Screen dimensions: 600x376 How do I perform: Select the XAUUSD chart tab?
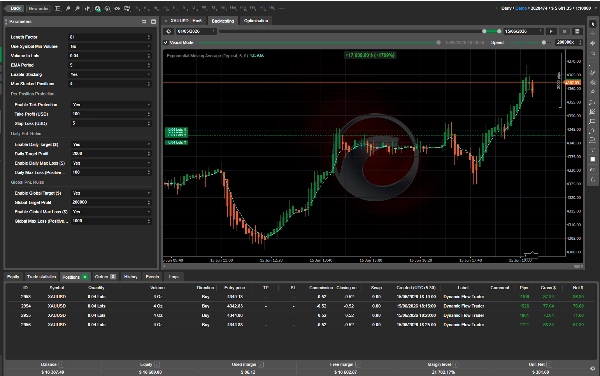point(185,21)
